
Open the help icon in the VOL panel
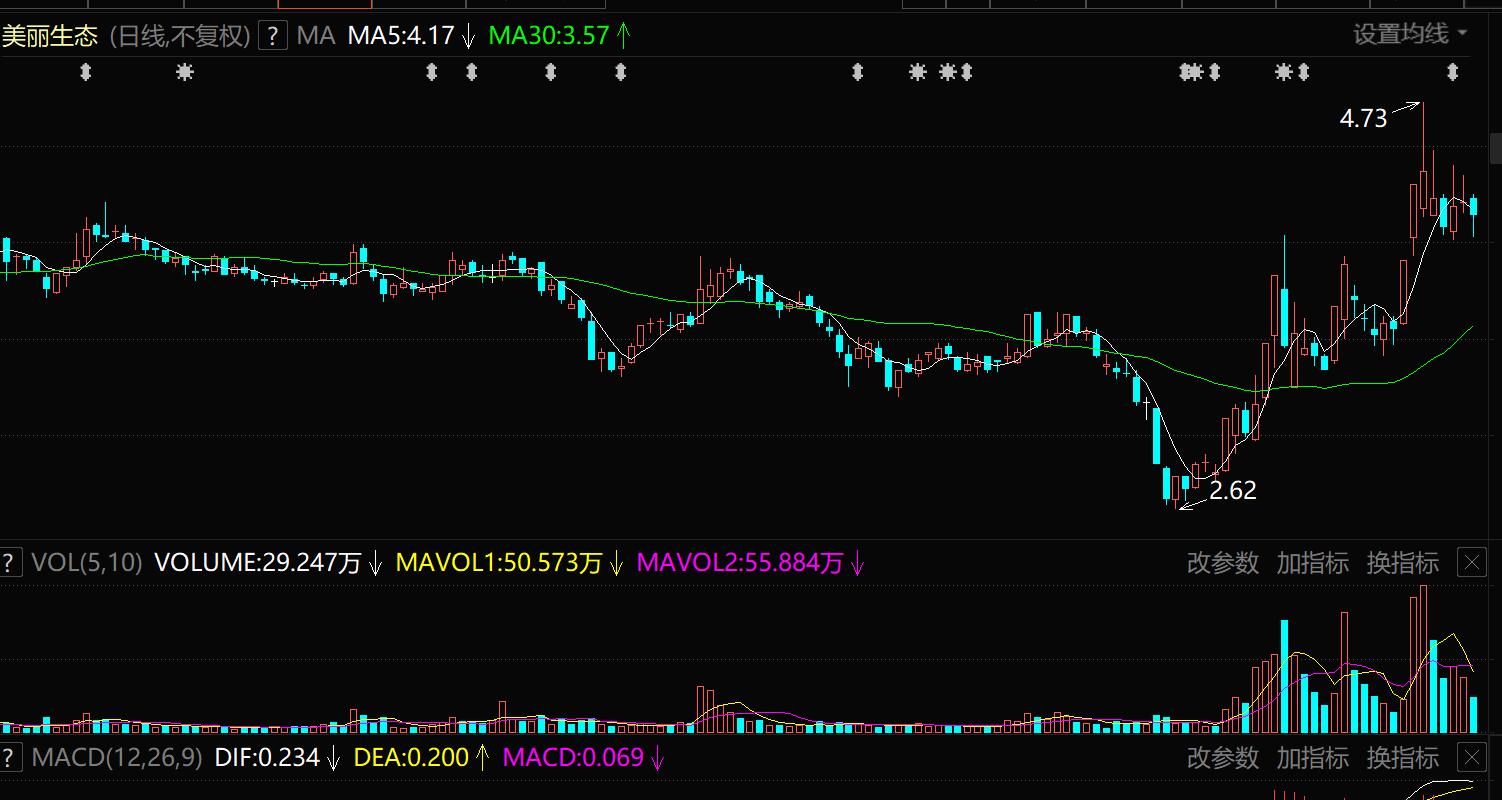click(x=10, y=563)
